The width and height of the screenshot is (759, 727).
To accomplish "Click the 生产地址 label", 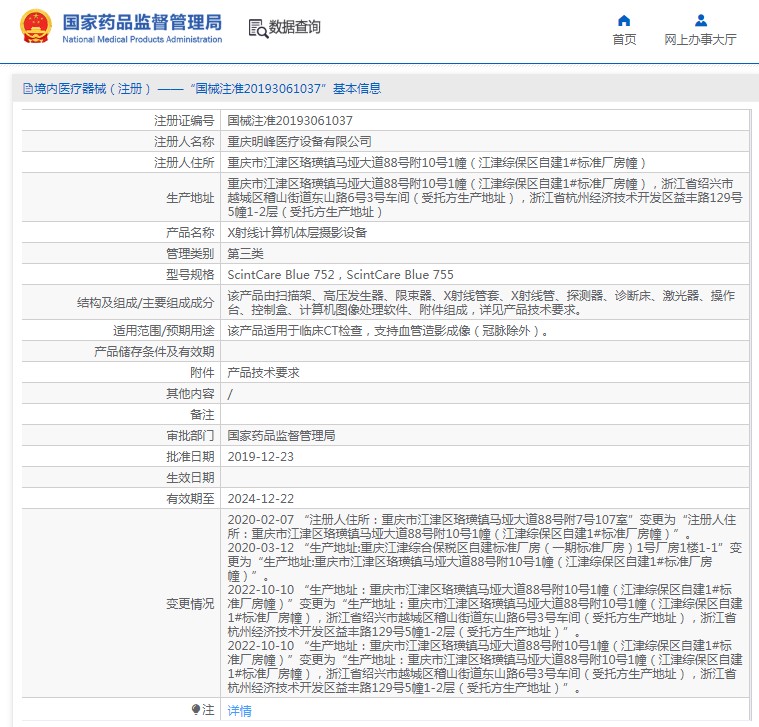I will (190, 197).
